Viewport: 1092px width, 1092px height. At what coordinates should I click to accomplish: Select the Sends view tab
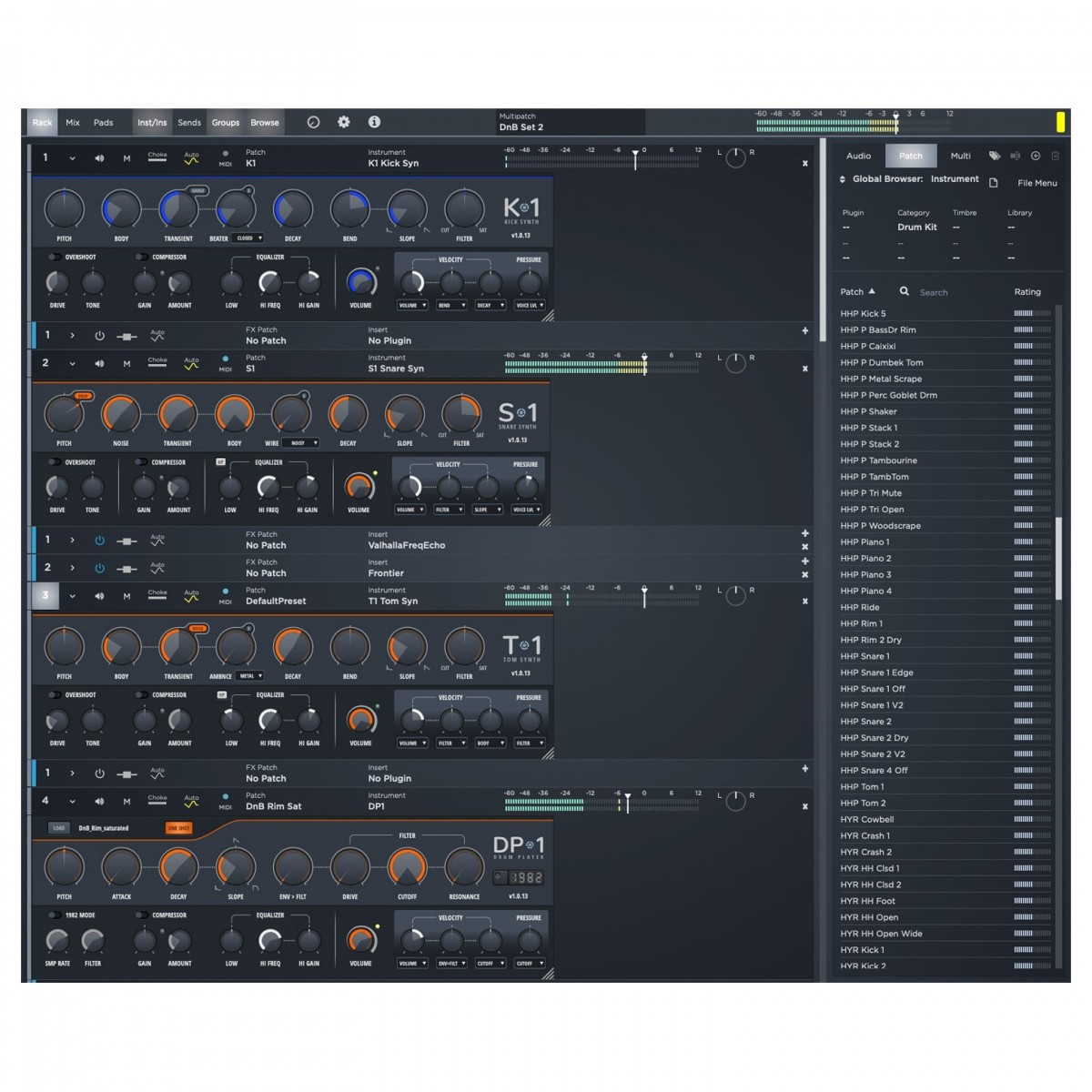[x=189, y=123]
